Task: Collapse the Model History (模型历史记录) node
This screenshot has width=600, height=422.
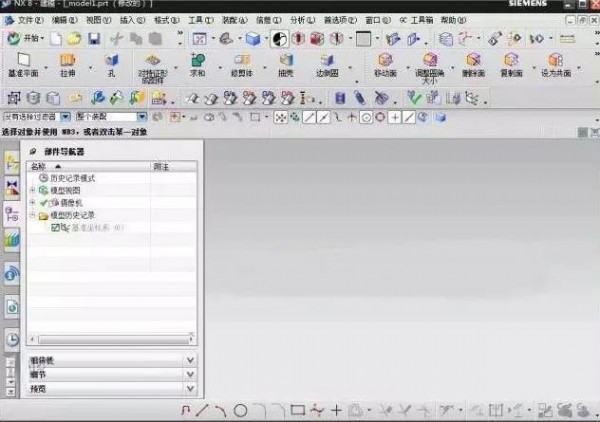Action: click(x=33, y=215)
